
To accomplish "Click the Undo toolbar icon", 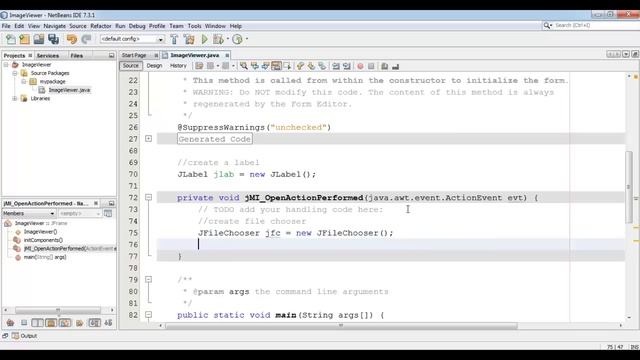I will click(72, 39).
